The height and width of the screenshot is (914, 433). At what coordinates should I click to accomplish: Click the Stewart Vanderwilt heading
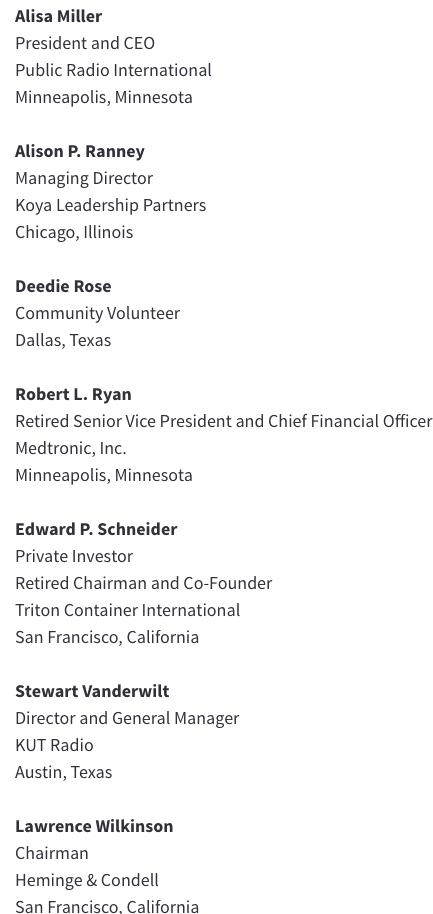tap(92, 691)
